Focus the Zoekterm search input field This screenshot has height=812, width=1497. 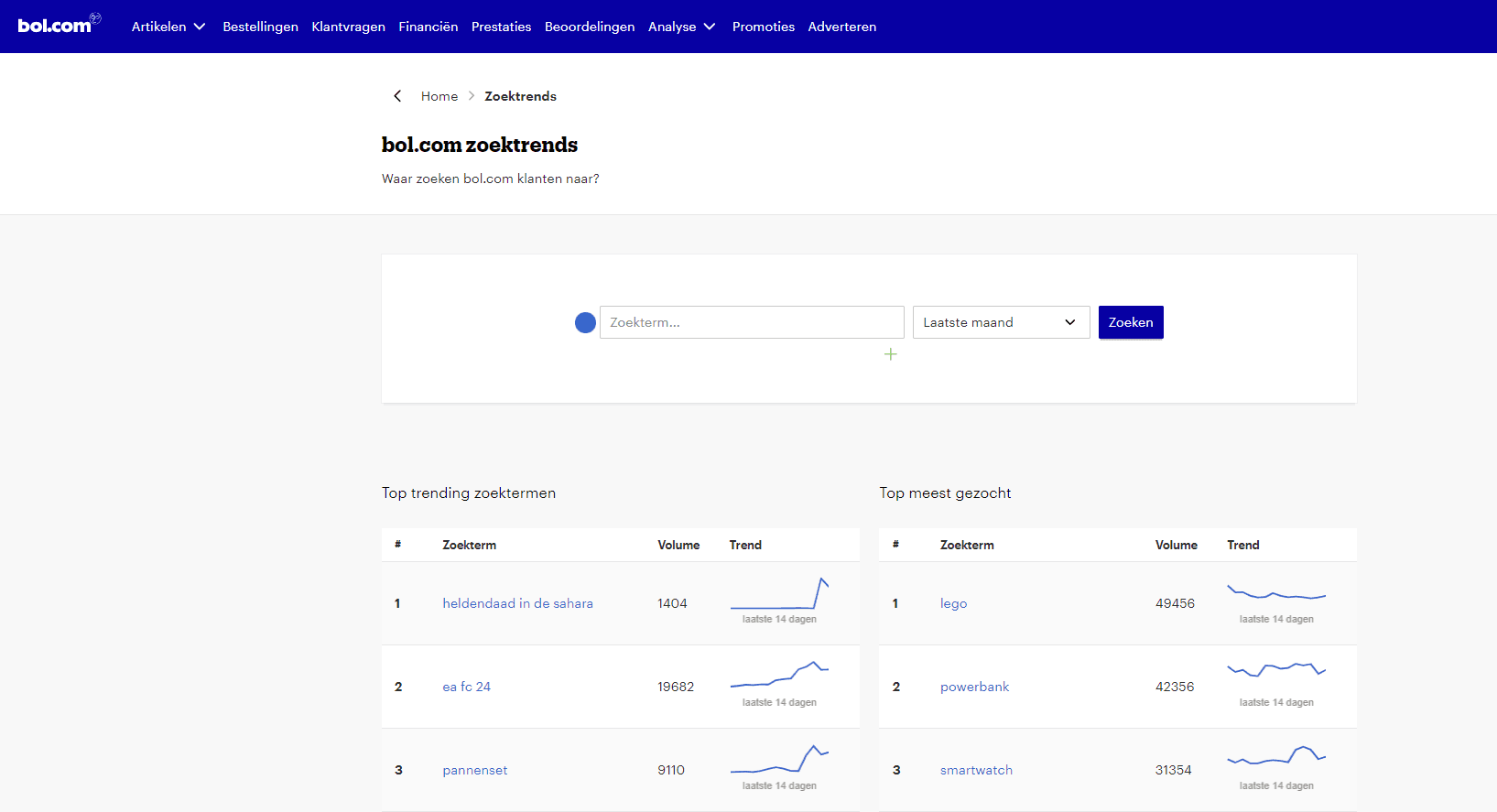coord(752,322)
